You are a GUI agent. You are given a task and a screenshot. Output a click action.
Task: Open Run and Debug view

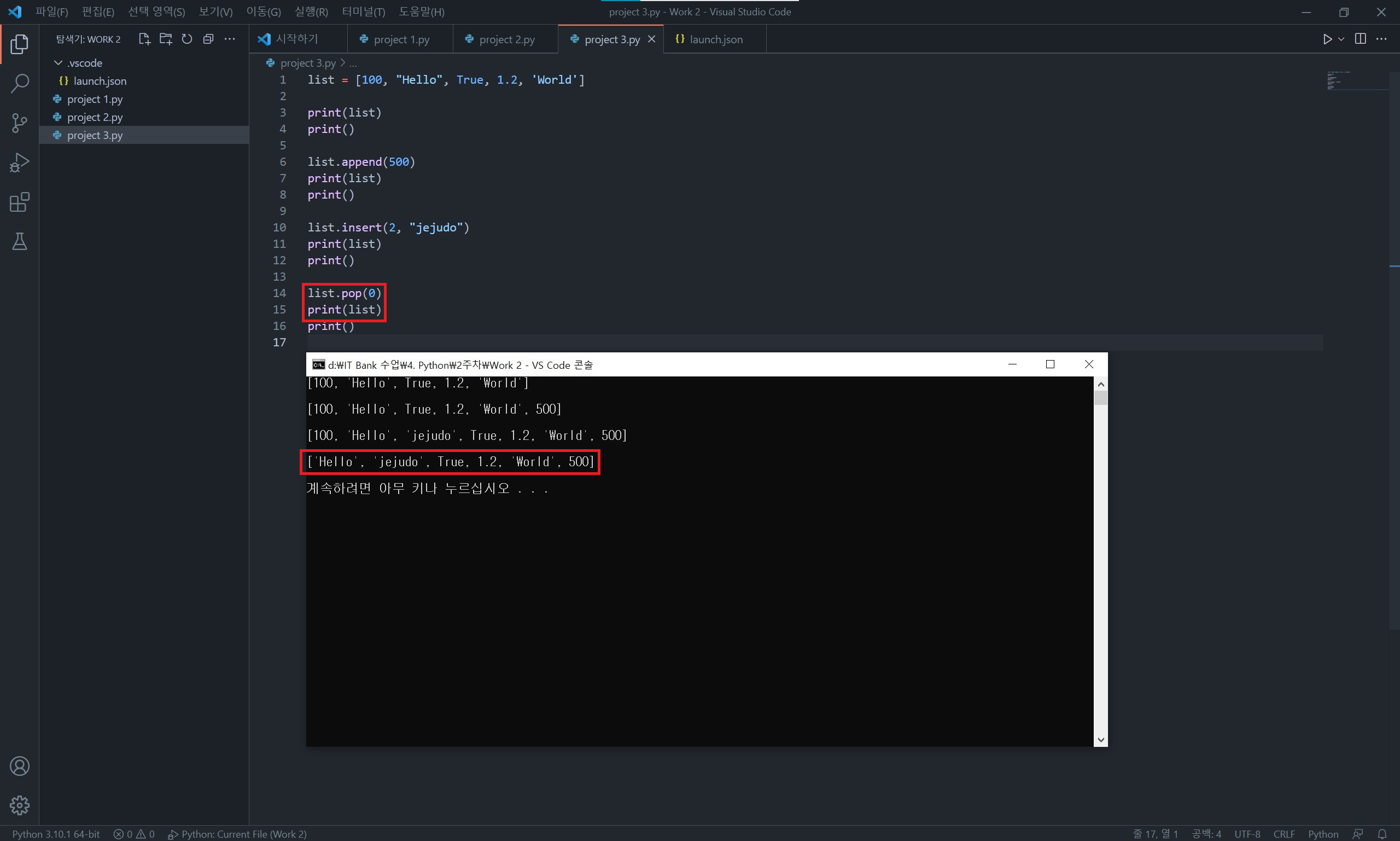point(19,163)
